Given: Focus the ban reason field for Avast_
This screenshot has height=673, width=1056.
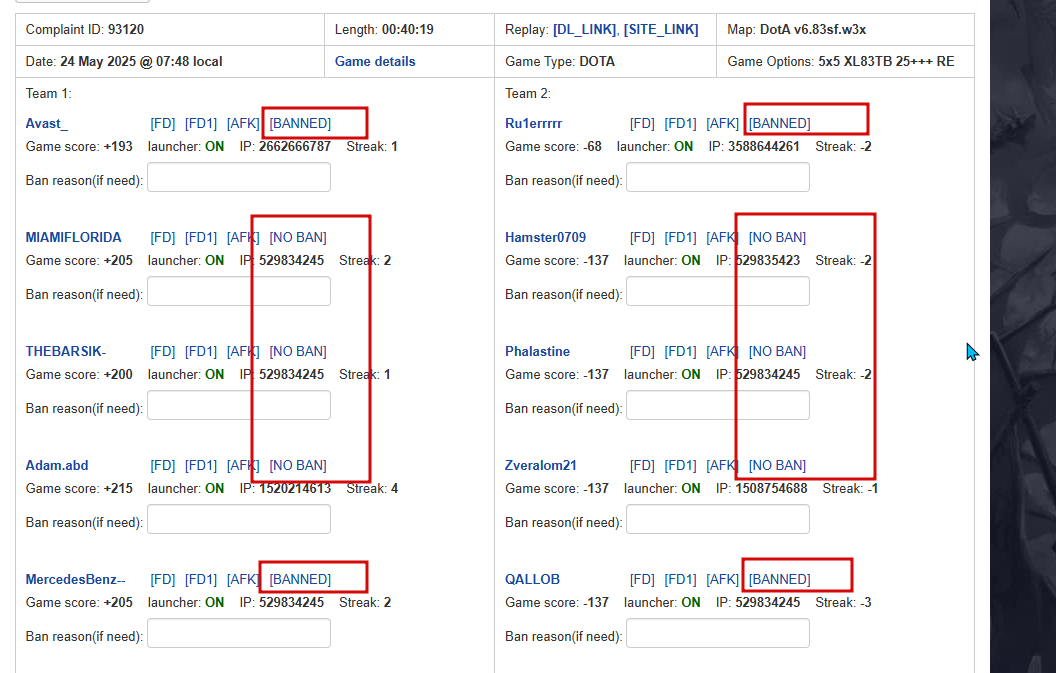Looking at the screenshot, I should pyautogui.click(x=239, y=177).
